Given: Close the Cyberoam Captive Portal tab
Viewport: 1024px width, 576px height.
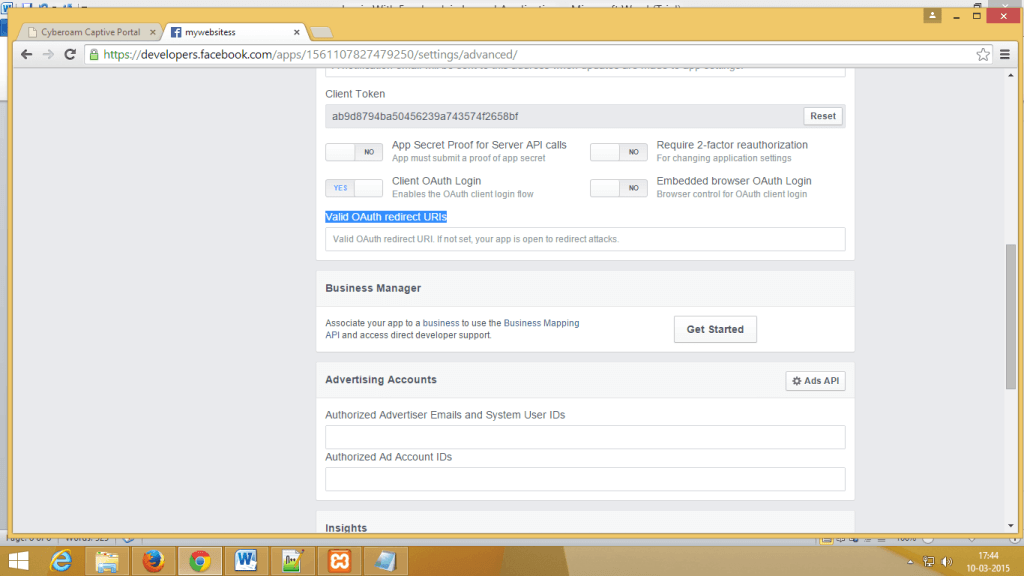Looking at the screenshot, I should pos(152,32).
